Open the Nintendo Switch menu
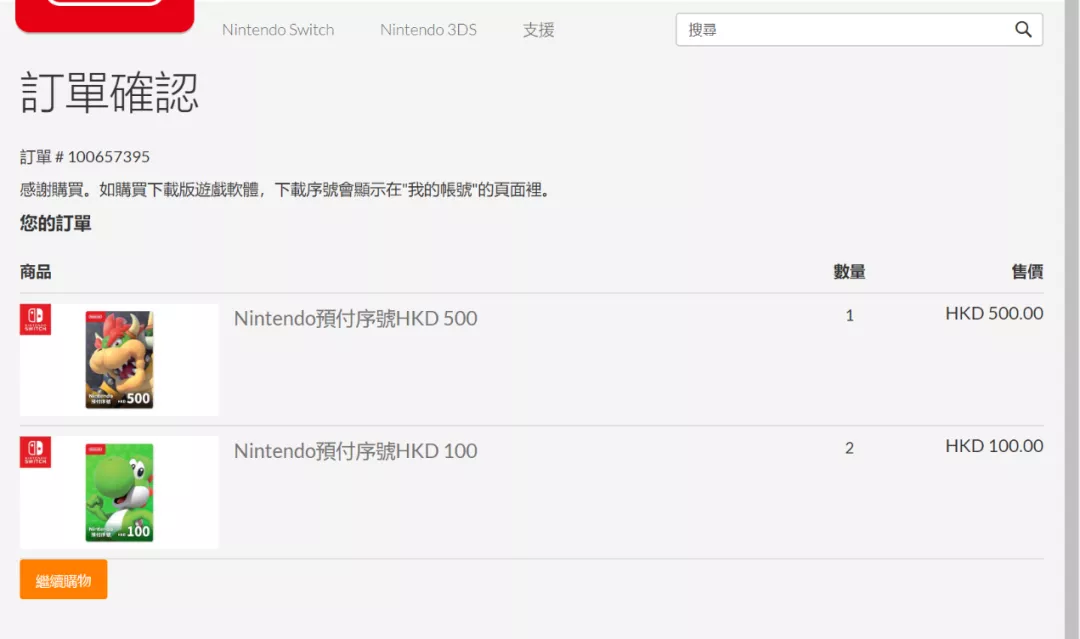 (x=278, y=30)
